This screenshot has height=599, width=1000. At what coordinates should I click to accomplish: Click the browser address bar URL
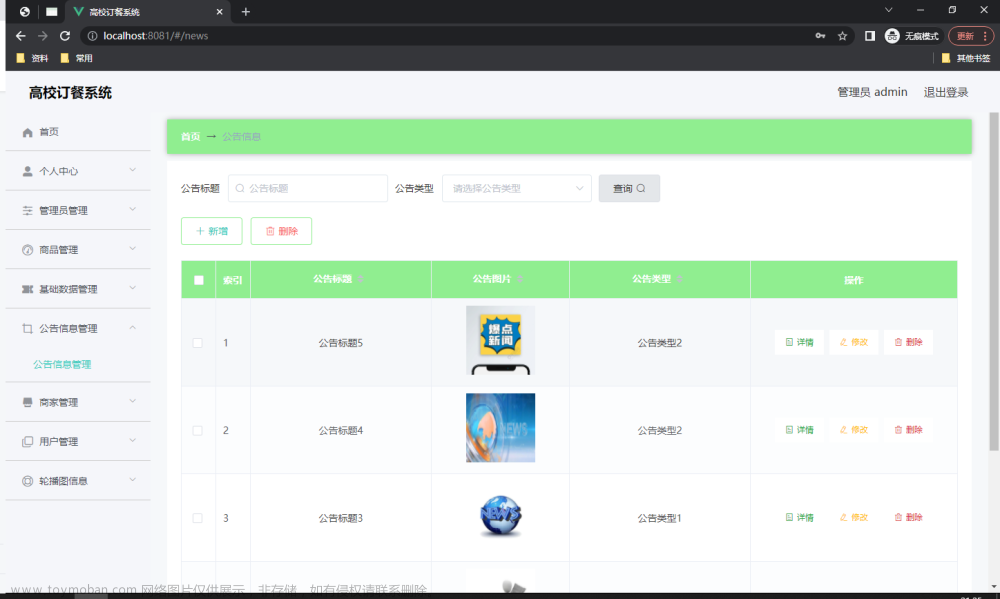156,36
